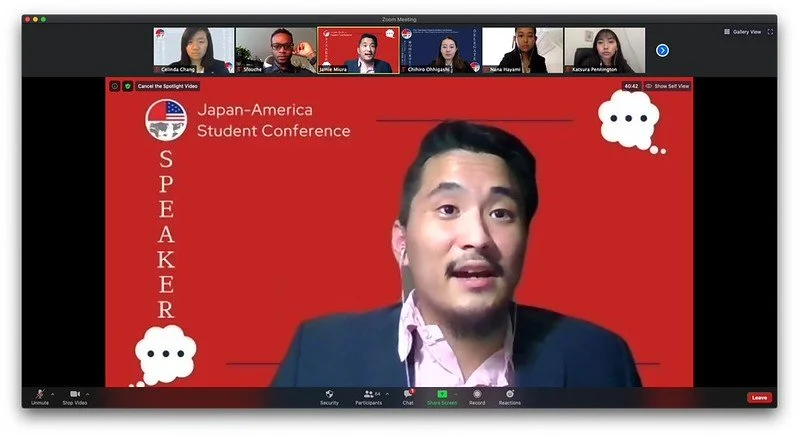This screenshot has width=799, height=437.
Task: Enter full screen mode
Action: [x=770, y=32]
